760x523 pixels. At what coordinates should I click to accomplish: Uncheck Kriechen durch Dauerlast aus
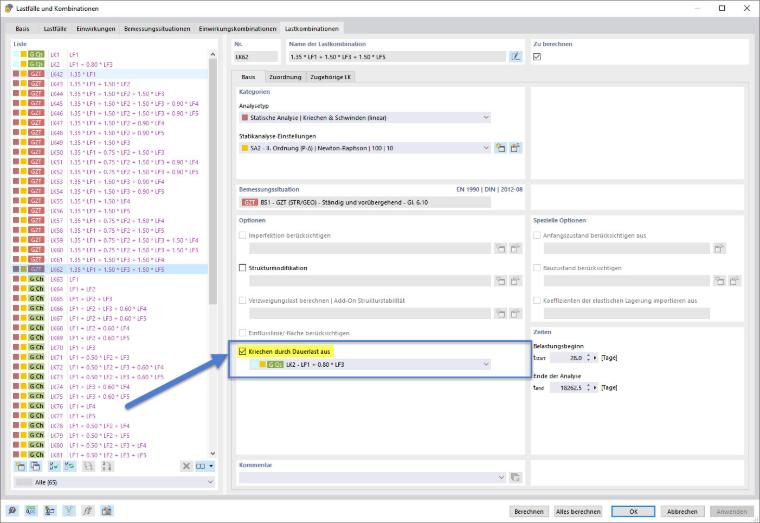pos(242,351)
